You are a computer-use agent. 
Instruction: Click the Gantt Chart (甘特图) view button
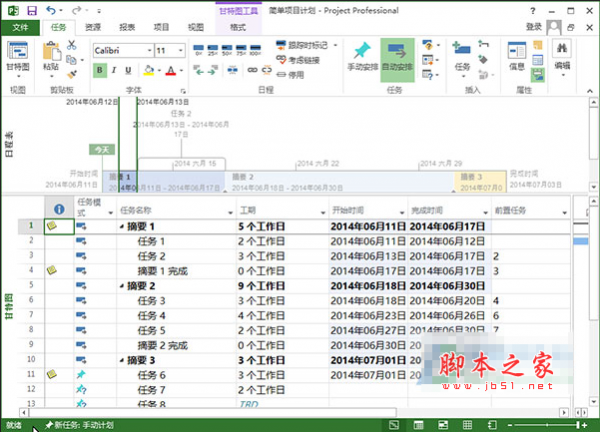coord(17,56)
